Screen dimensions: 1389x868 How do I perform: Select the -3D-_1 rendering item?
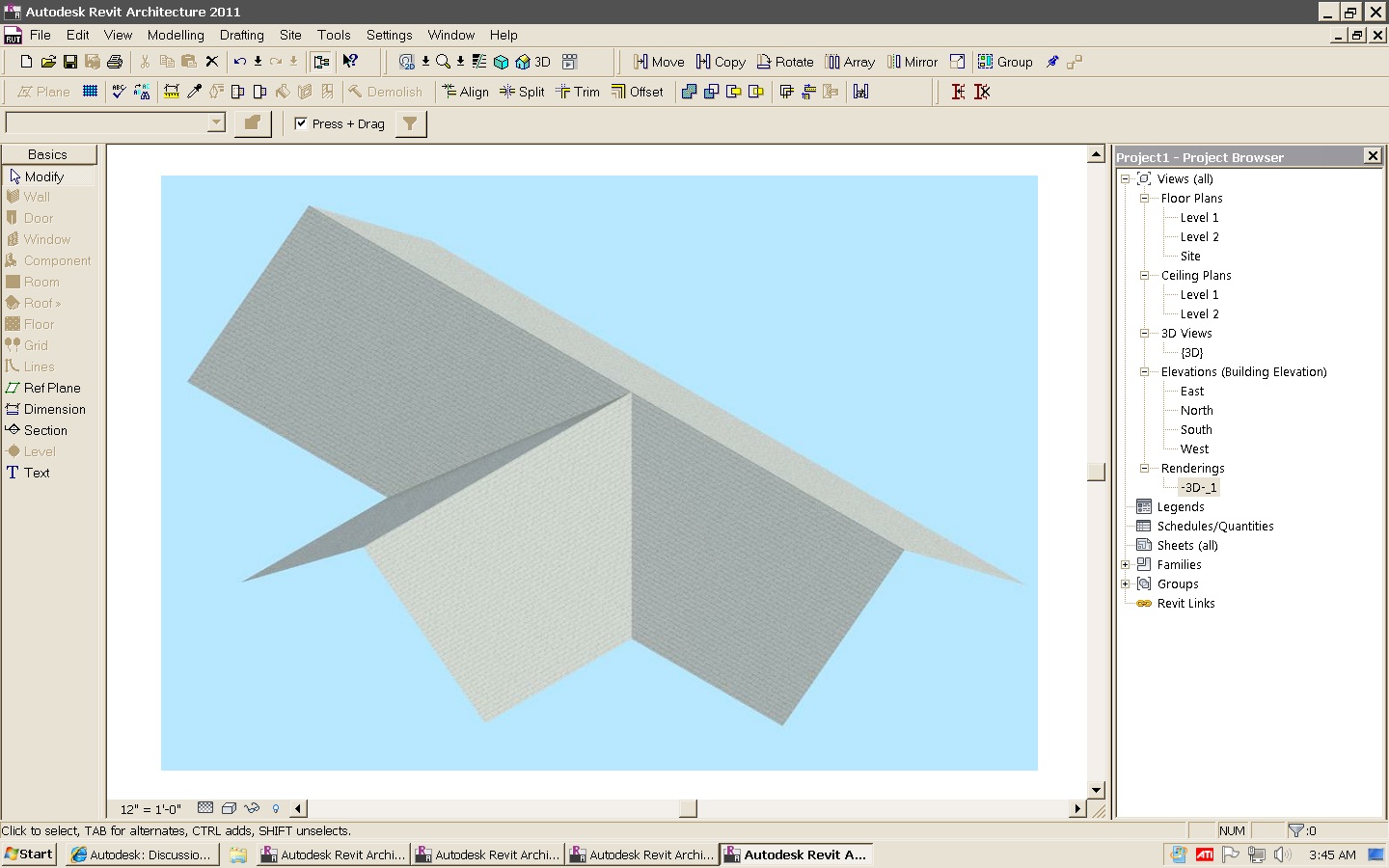1199,487
